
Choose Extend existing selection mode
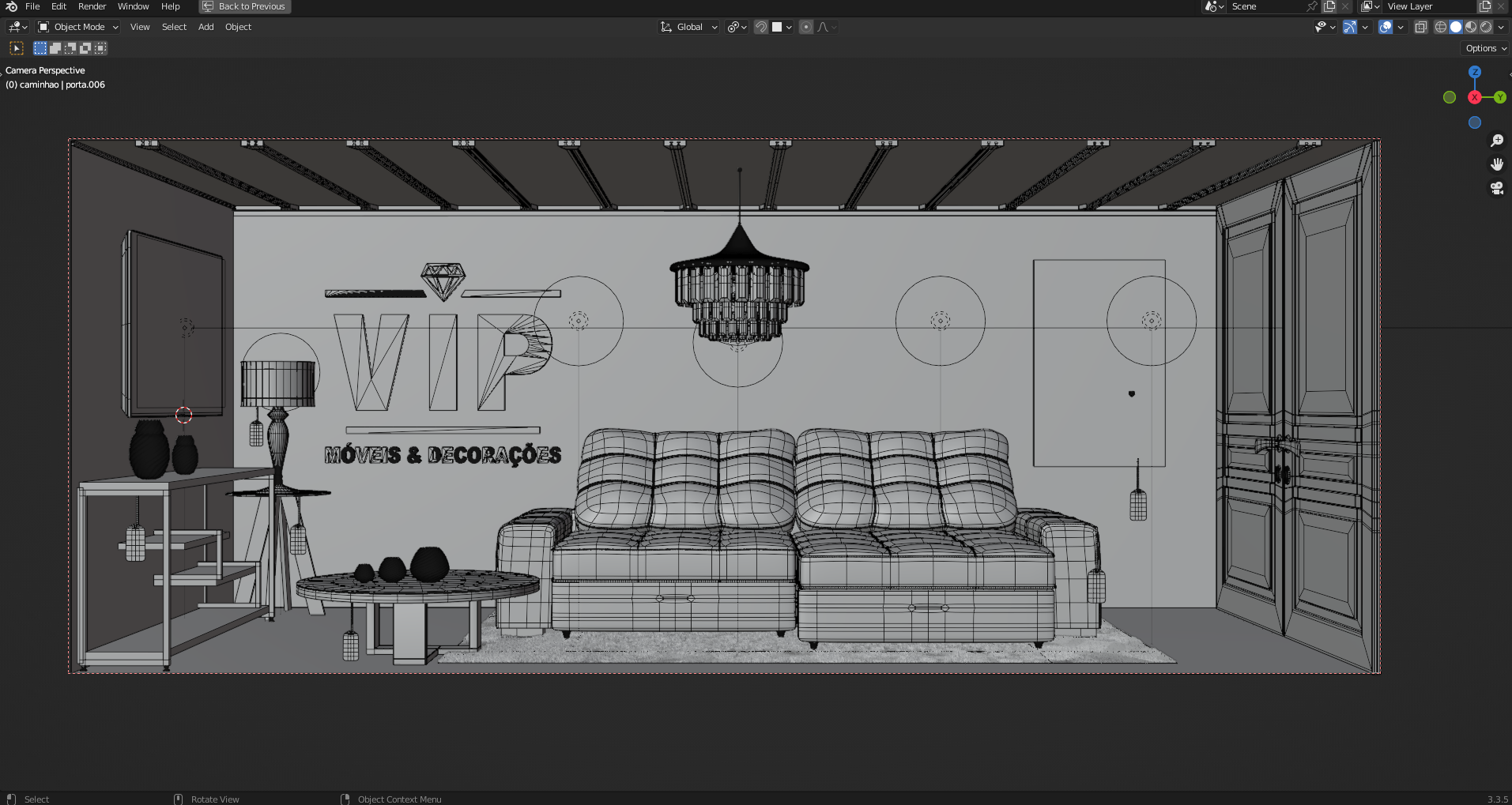[x=55, y=48]
